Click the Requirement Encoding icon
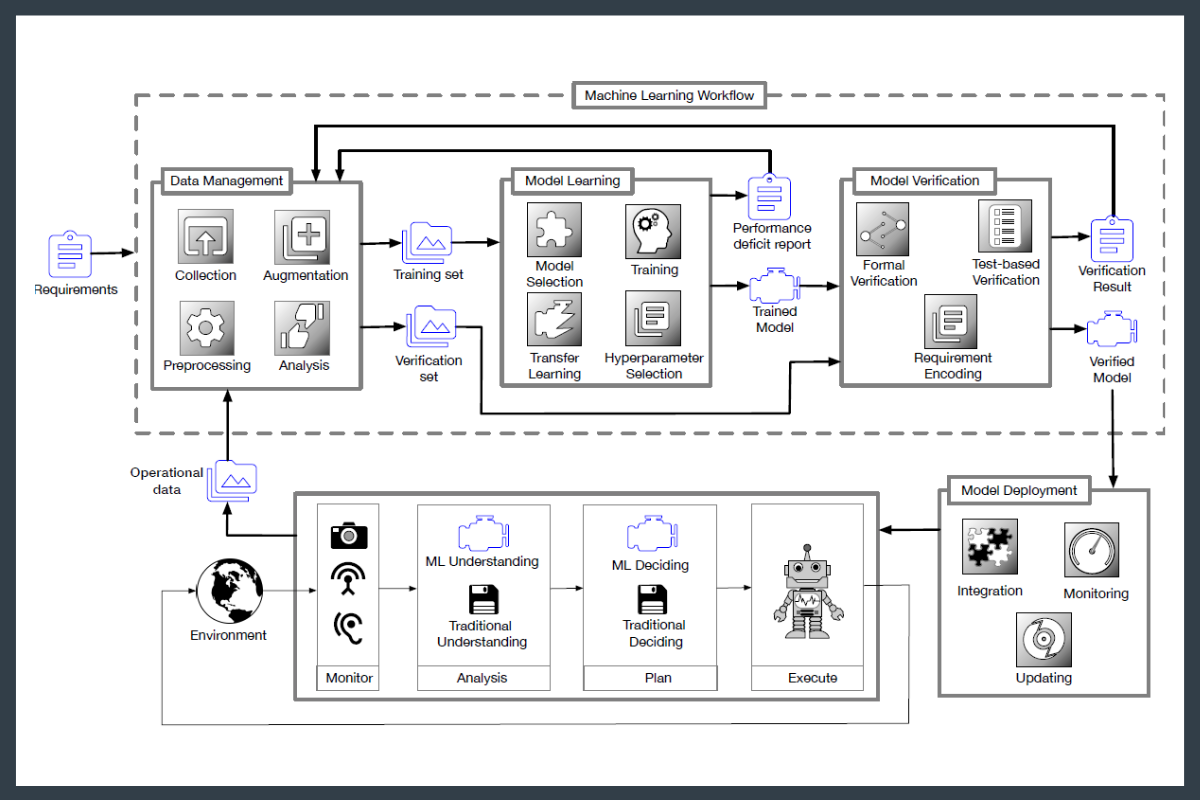This screenshot has height=800, width=1200. point(951,321)
